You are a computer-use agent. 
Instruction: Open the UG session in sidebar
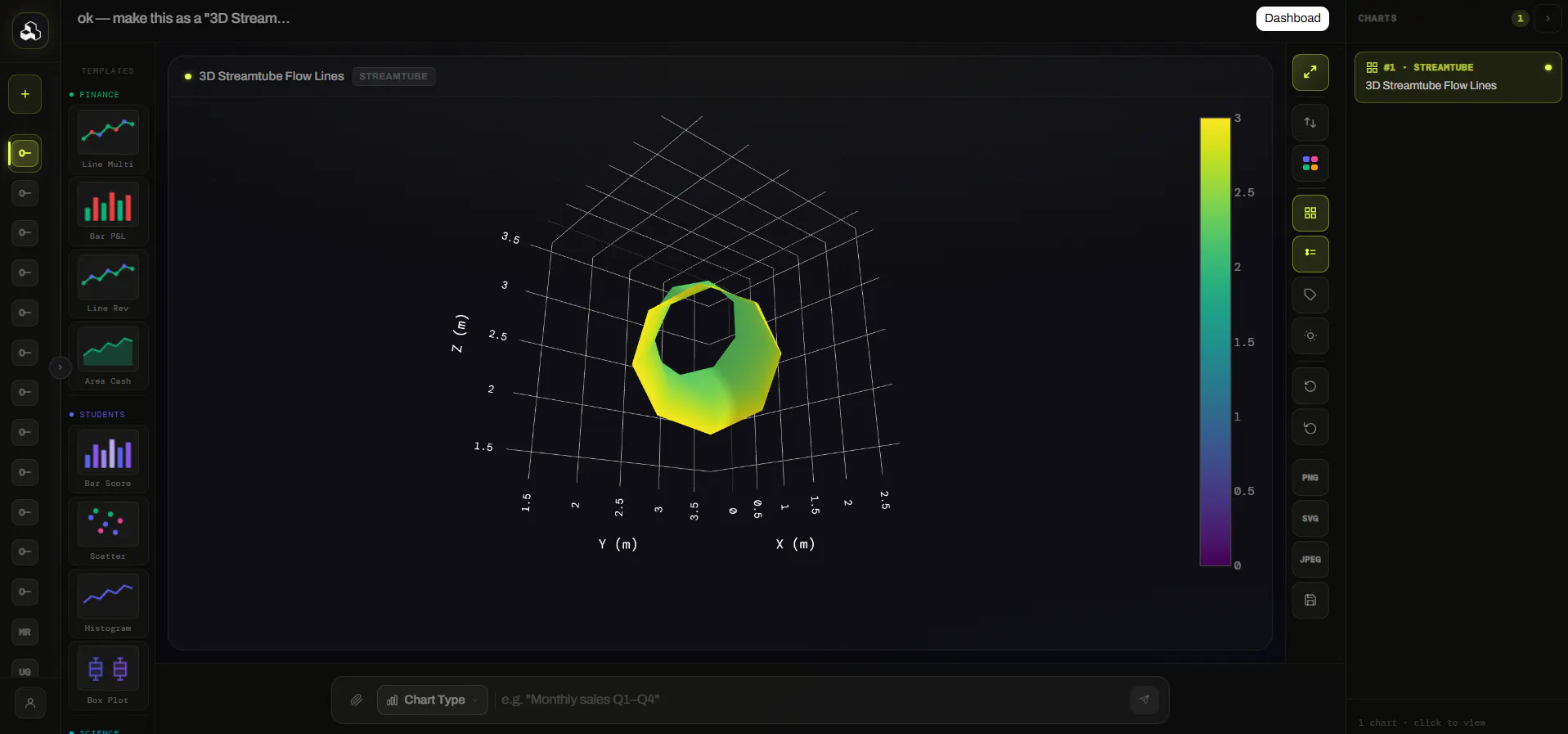pyautogui.click(x=25, y=671)
